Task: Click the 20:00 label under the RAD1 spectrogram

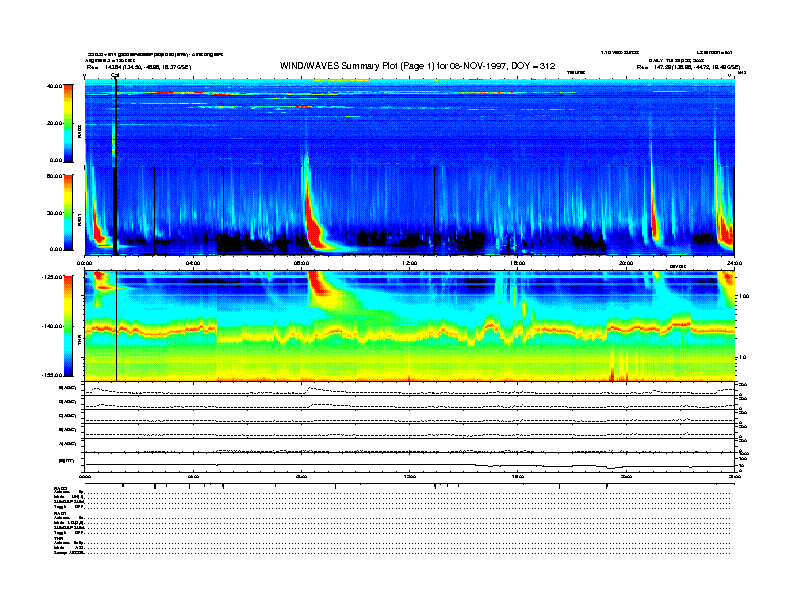Action: click(x=626, y=263)
